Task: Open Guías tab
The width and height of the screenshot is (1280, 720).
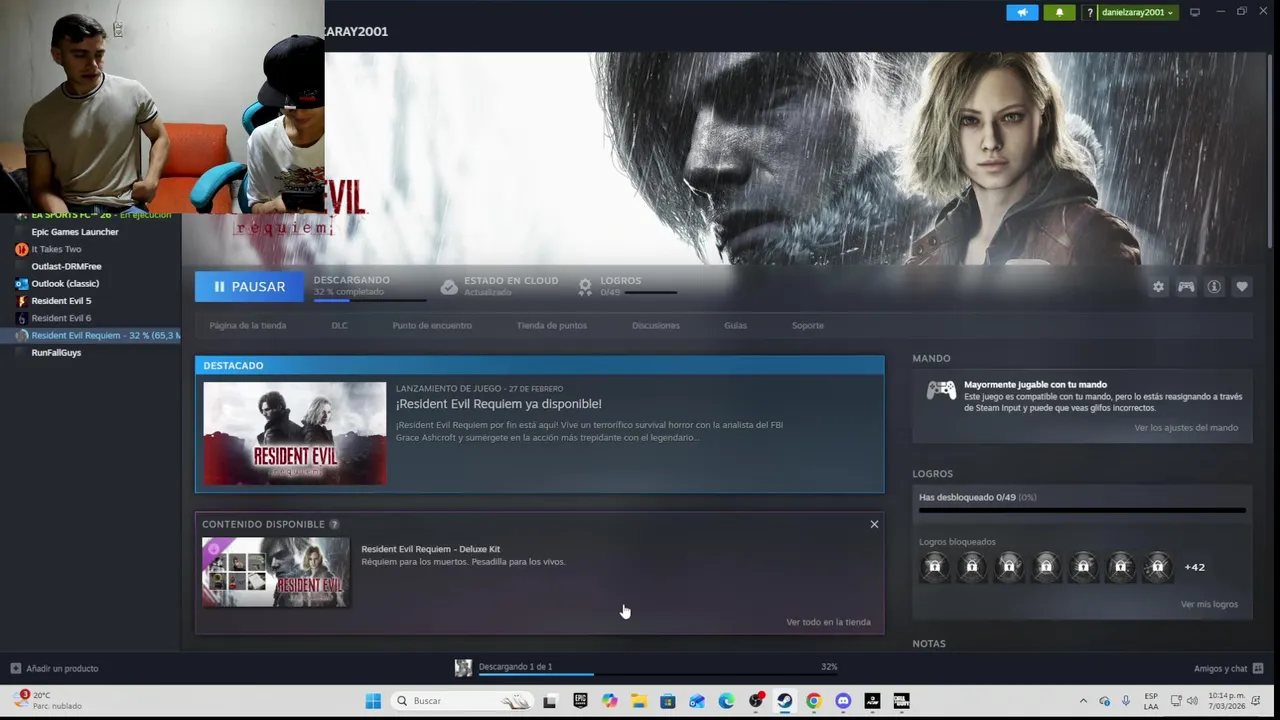Action: point(735,325)
